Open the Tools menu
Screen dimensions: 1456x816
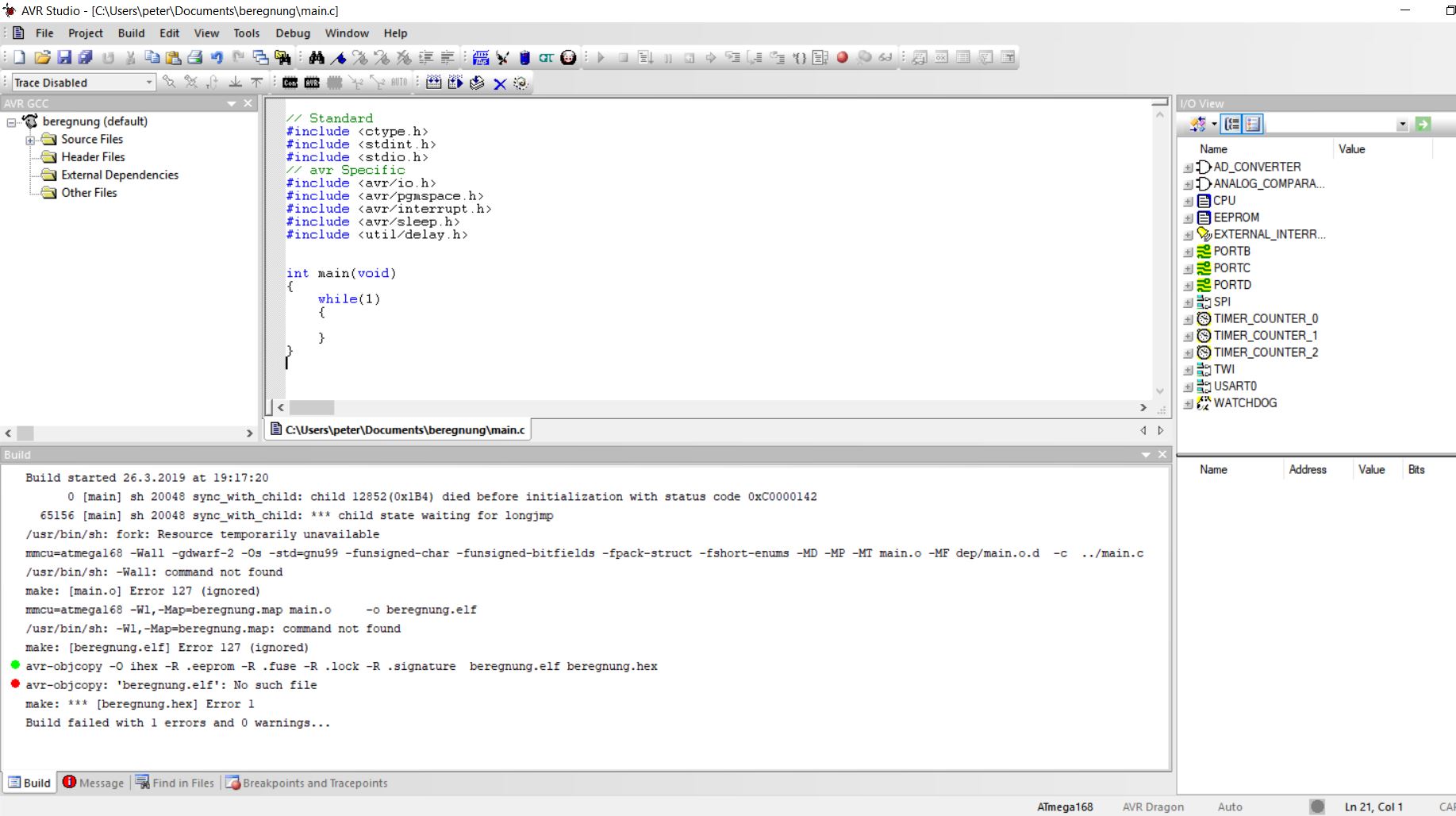tap(246, 33)
